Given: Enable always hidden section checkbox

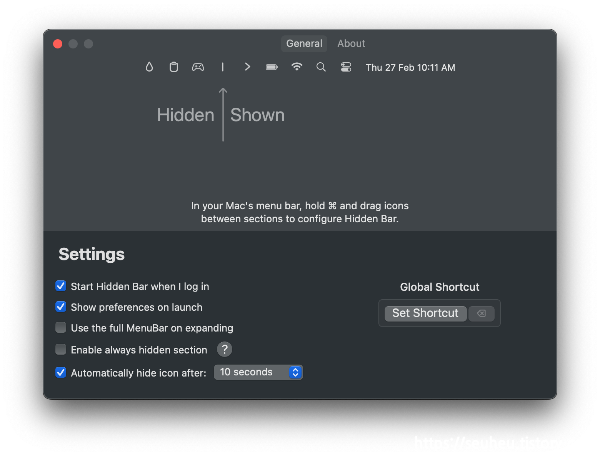Looking at the screenshot, I should [x=60, y=349].
